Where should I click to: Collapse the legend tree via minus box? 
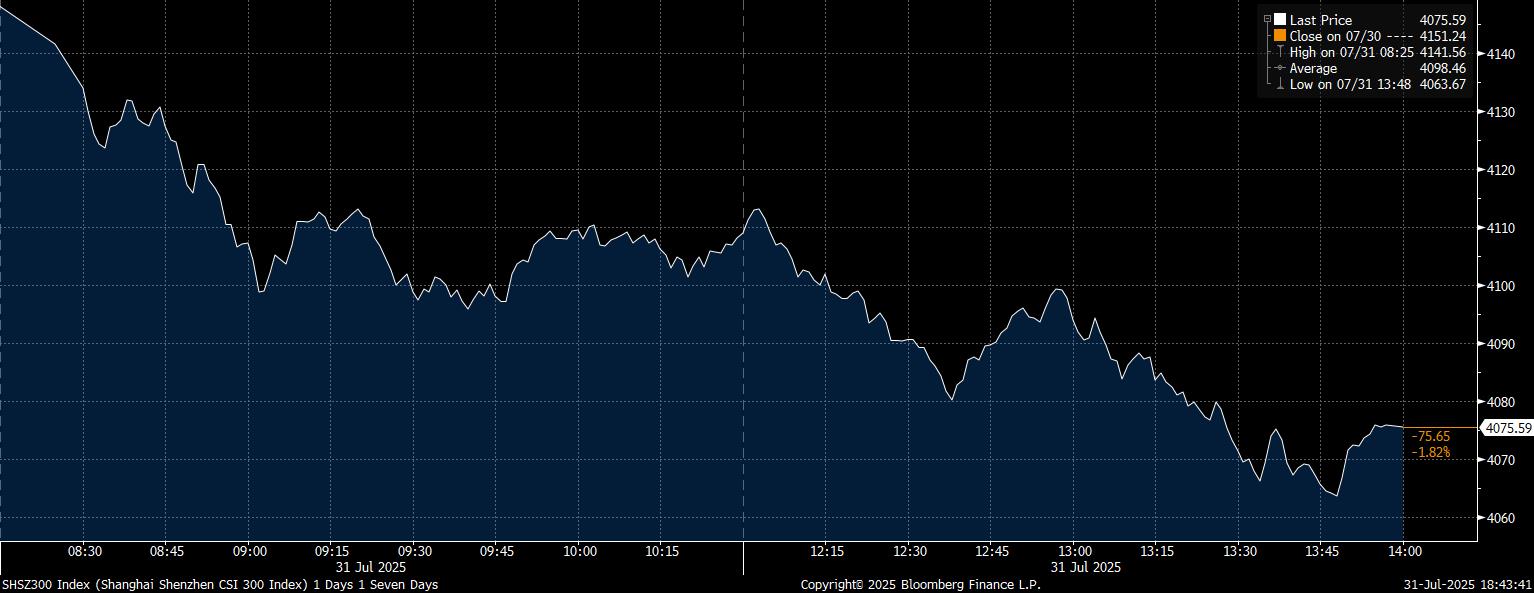coord(1267,20)
